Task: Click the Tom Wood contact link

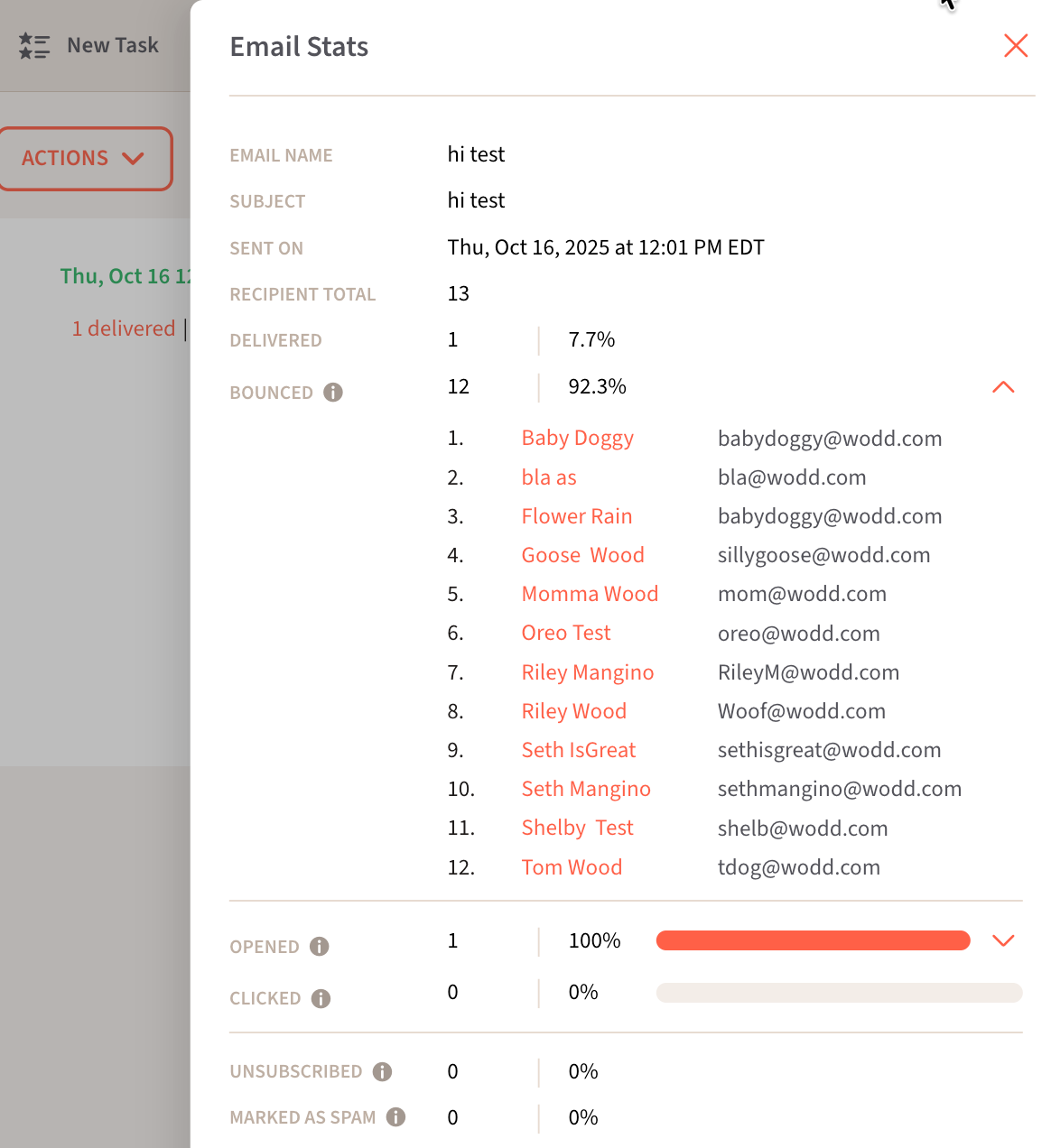Action: click(572, 867)
